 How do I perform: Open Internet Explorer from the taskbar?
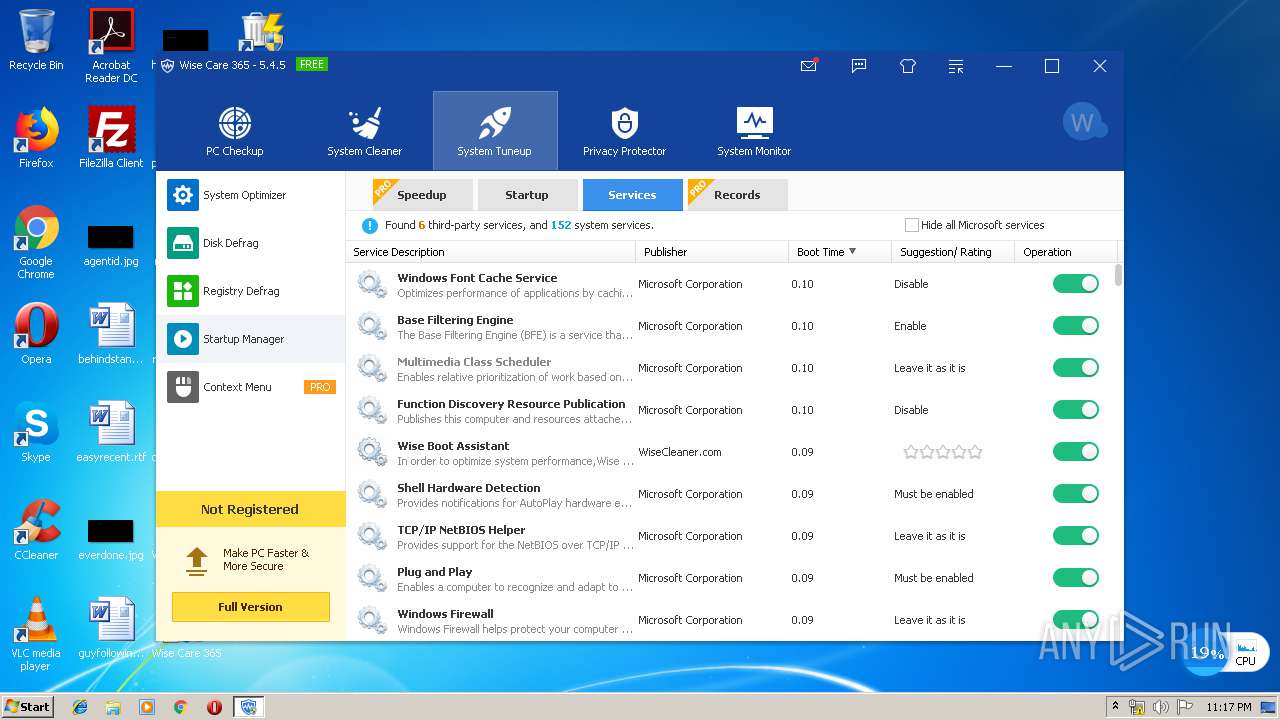[x=80, y=707]
